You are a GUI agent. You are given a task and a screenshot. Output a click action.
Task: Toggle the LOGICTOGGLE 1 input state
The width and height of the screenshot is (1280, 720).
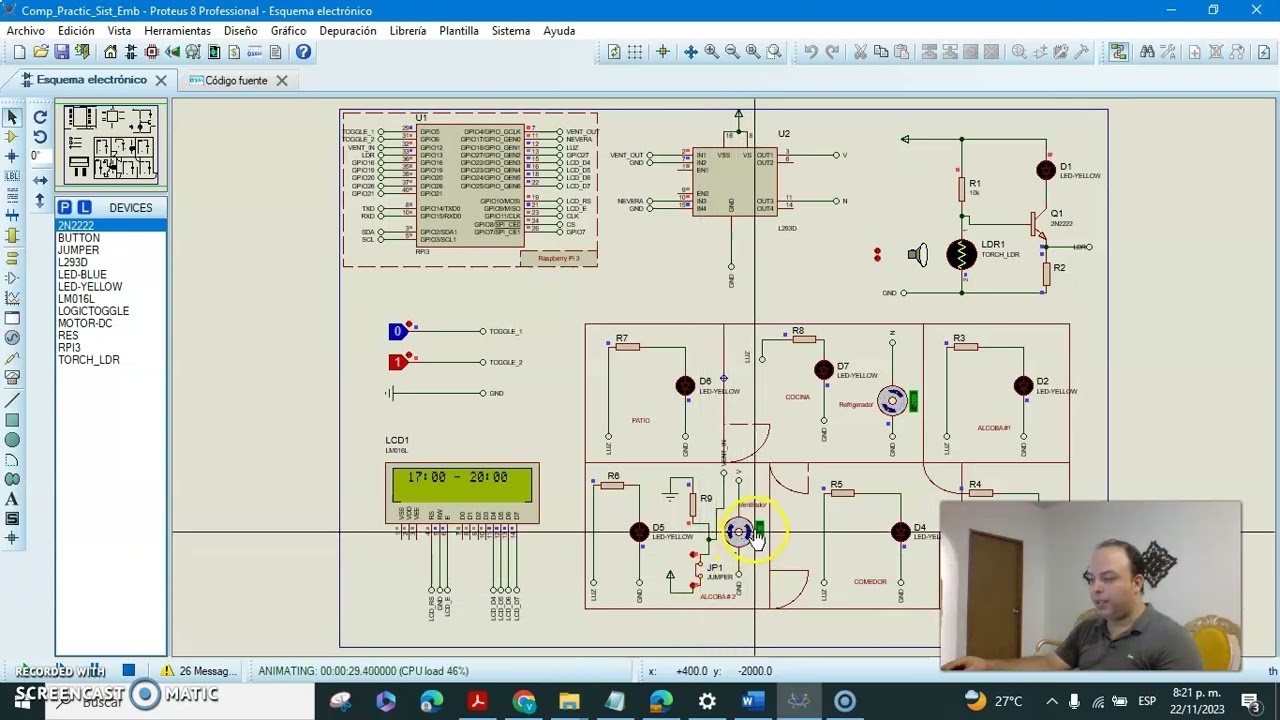click(x=398, y=362)
